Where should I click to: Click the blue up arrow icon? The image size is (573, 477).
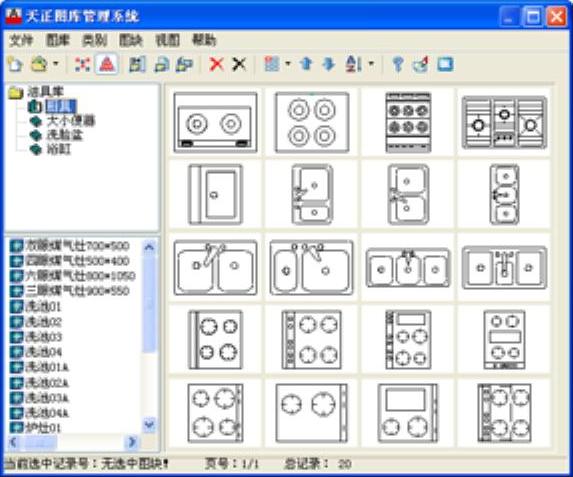306,64
